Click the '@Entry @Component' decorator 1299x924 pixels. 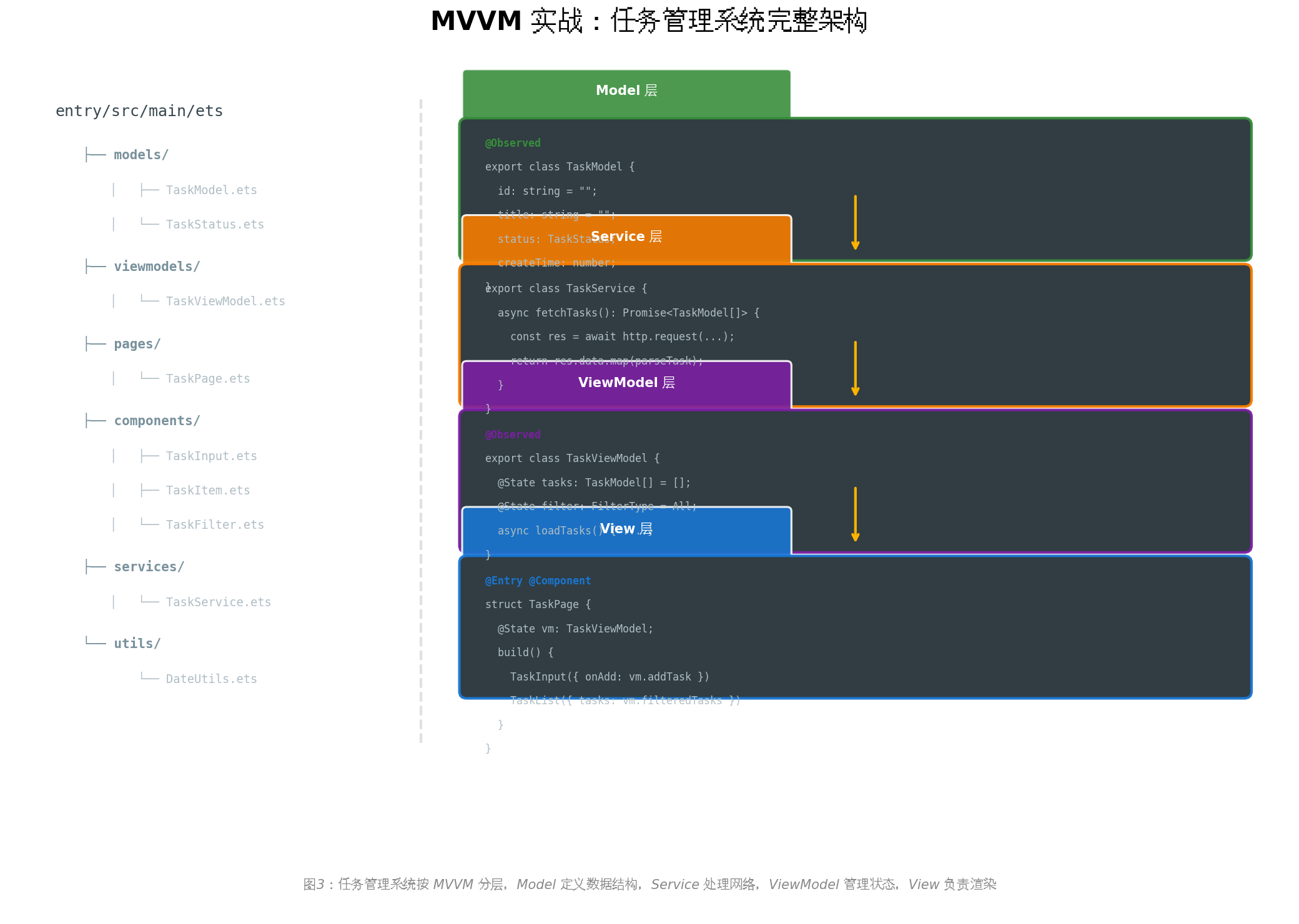538,581
